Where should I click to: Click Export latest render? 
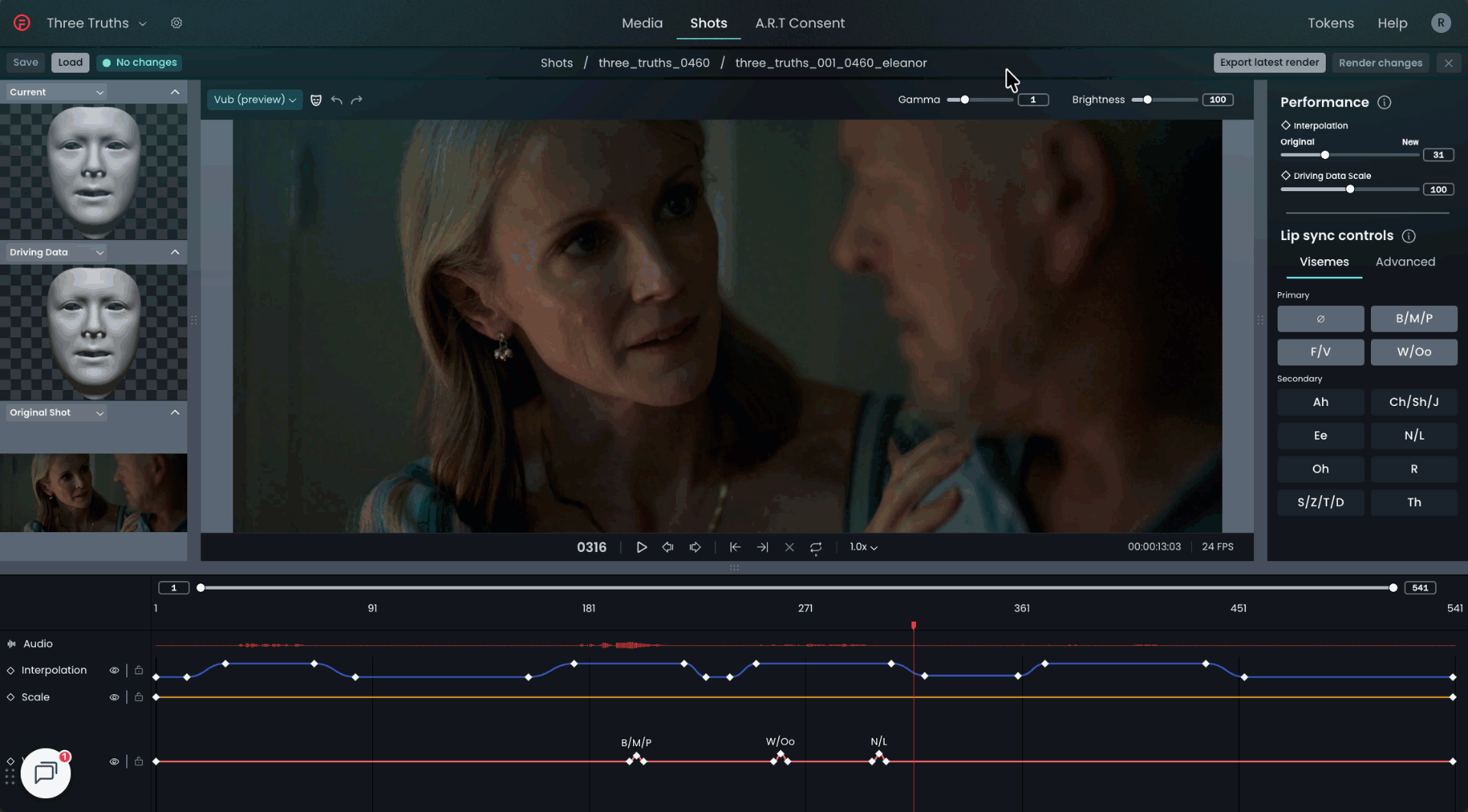(1269, 63)
